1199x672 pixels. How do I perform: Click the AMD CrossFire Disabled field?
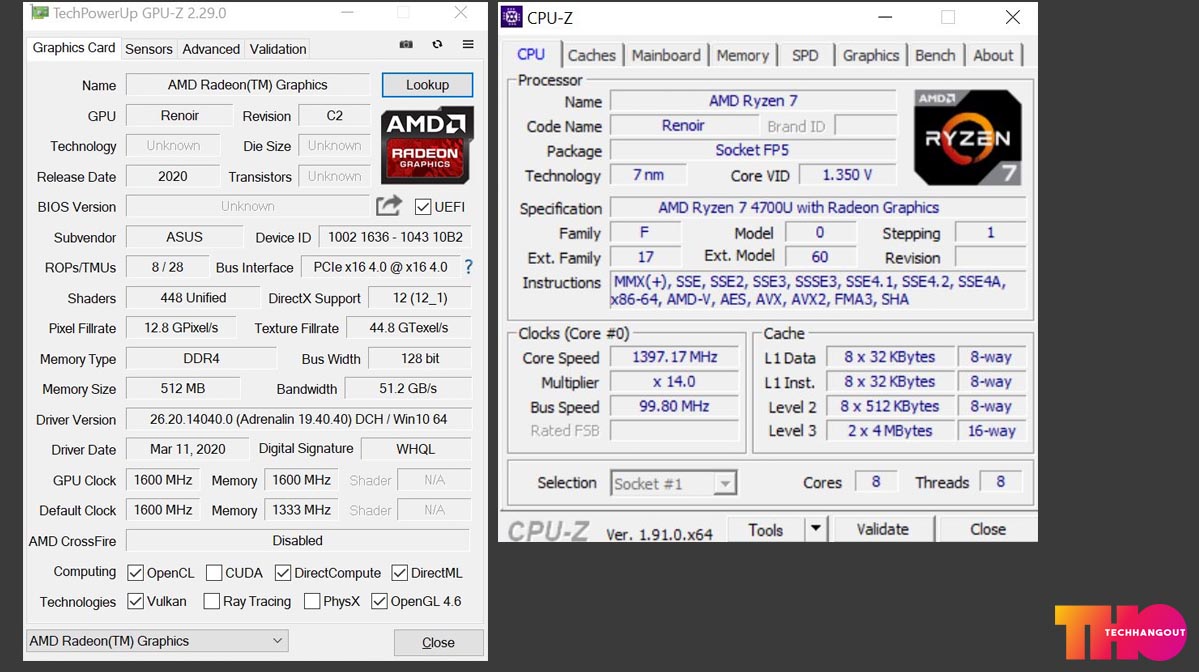click(297, 541)
